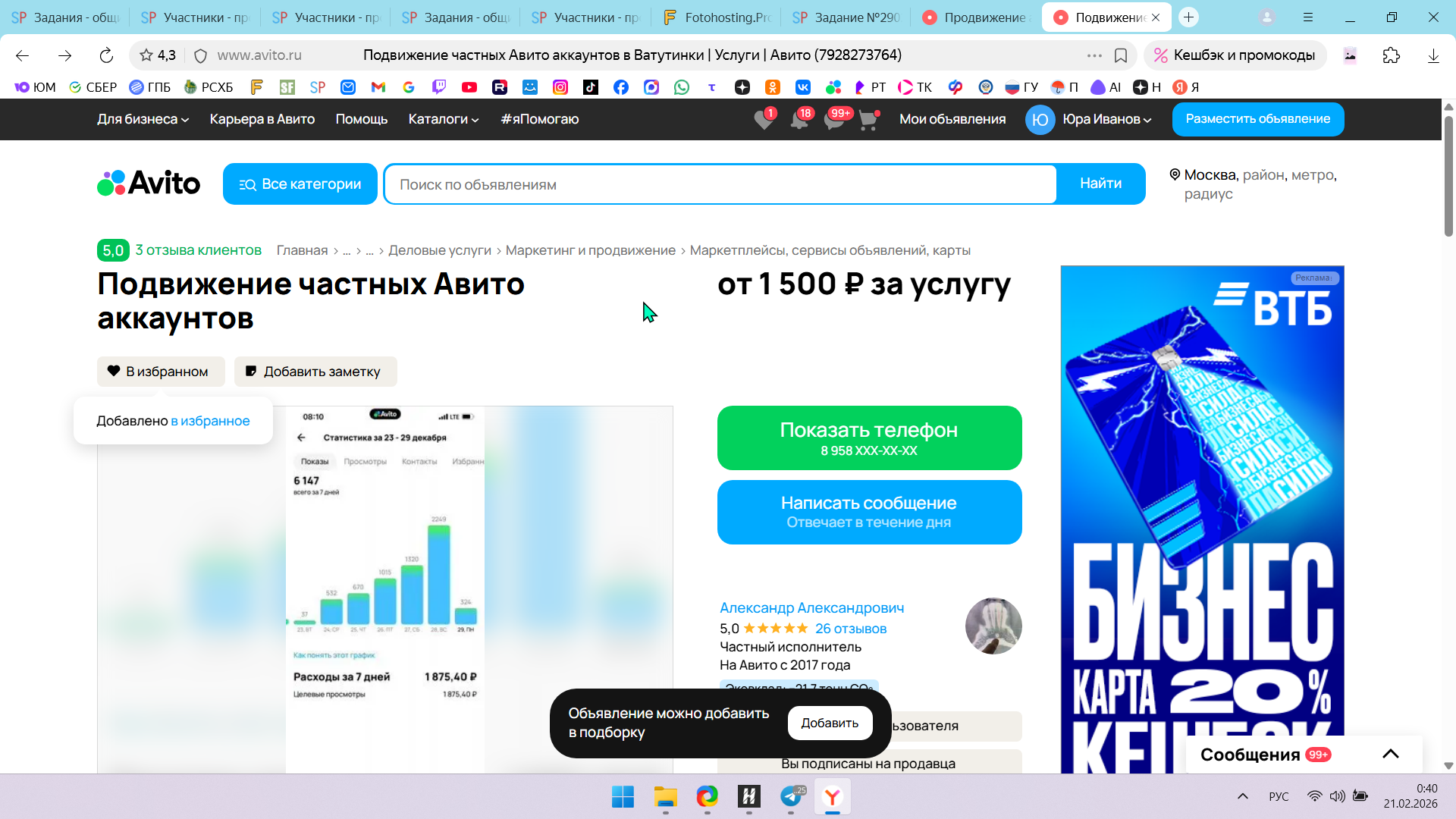Click the browser bookmark page icon
The height and width of the screenshot is (819, 1456).
(x=1121, y=55)
